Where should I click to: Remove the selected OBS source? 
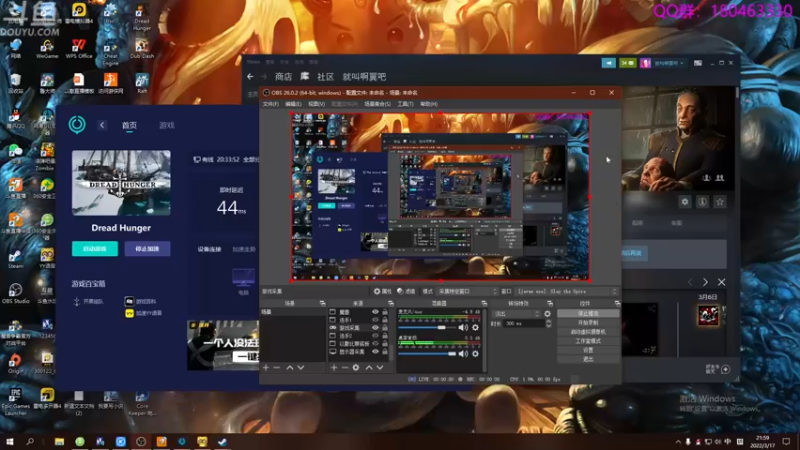click(345, 367)
